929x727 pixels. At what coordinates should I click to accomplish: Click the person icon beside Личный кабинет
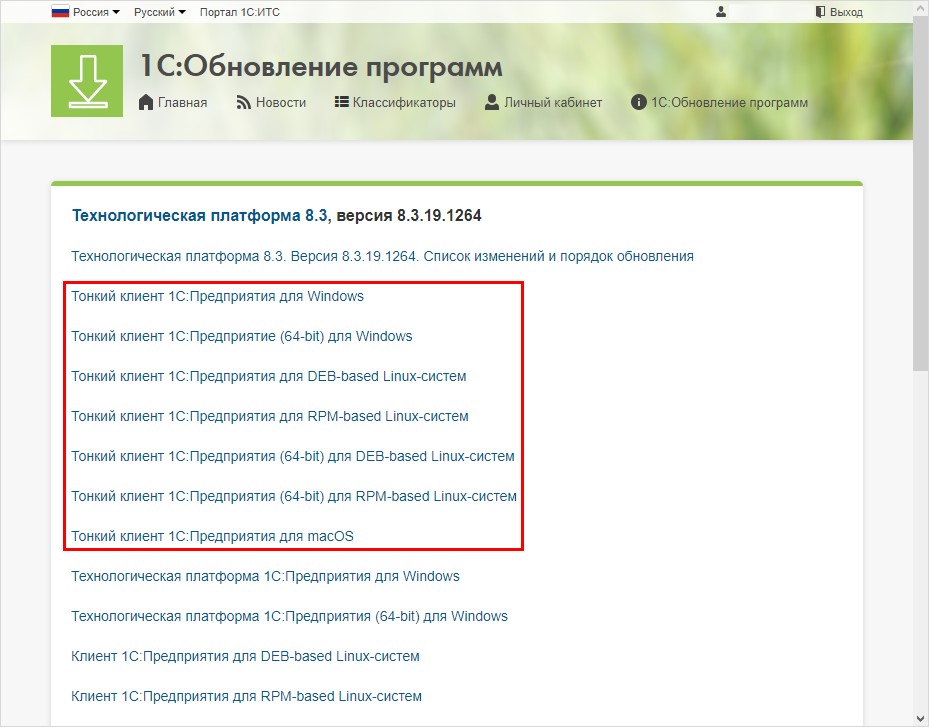tap(492, 102)
